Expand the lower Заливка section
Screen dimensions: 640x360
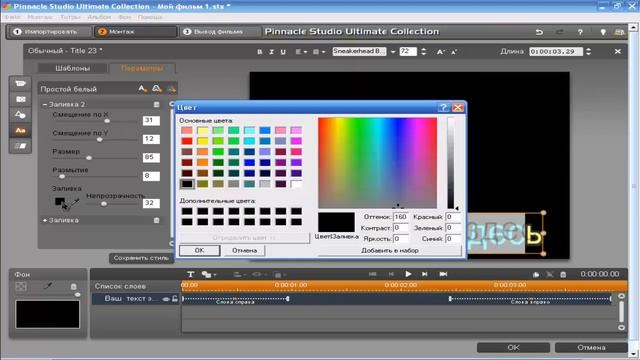click(x=44, y=220)
